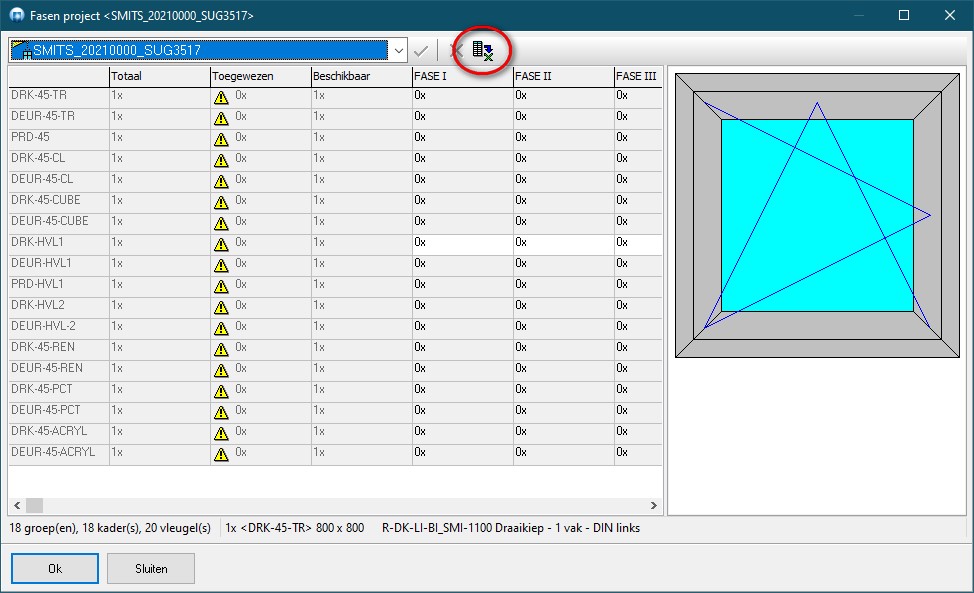Click the FASE I column header
Image resolution: width=974 pixels, height=593 pixels.
[x=463, y=76]
